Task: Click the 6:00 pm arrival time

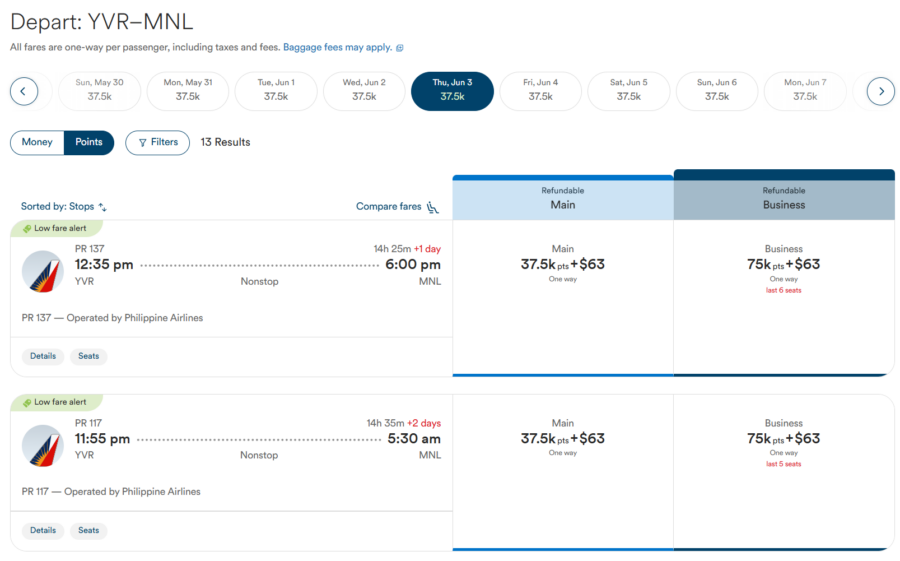Action: click(413, 265)
